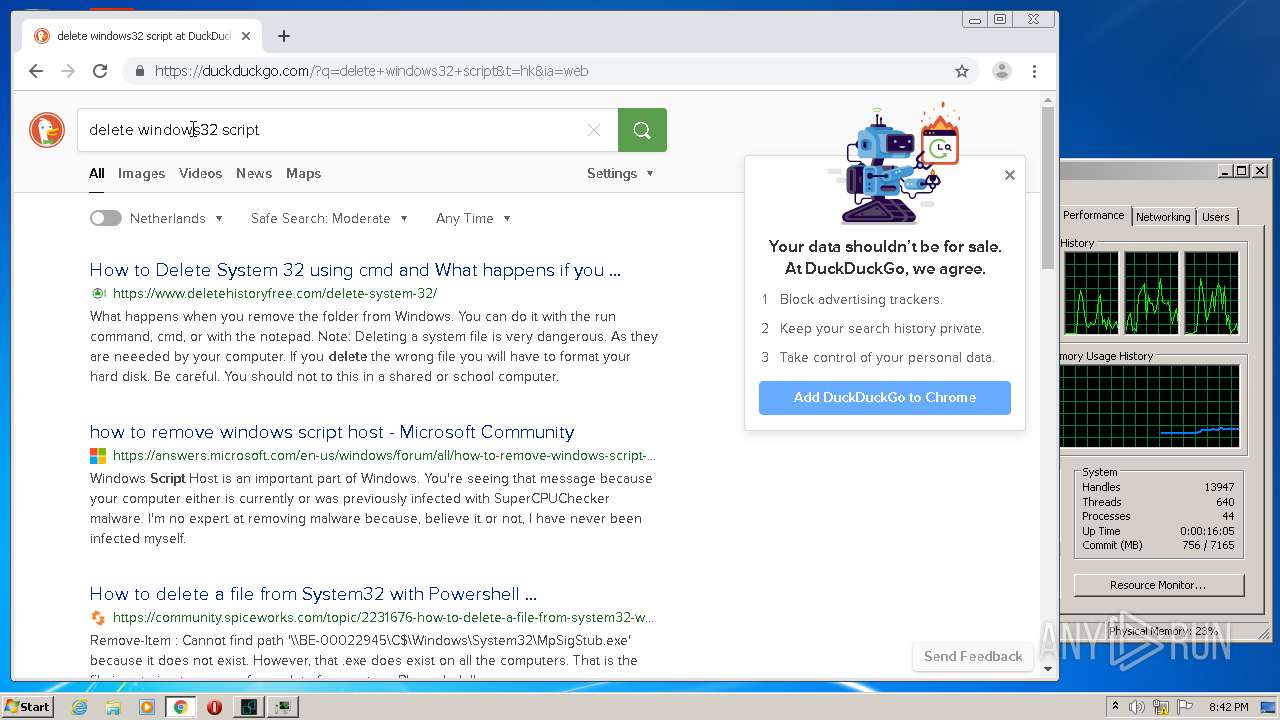Open 'how to remove windows script host' result

(332, 432)
